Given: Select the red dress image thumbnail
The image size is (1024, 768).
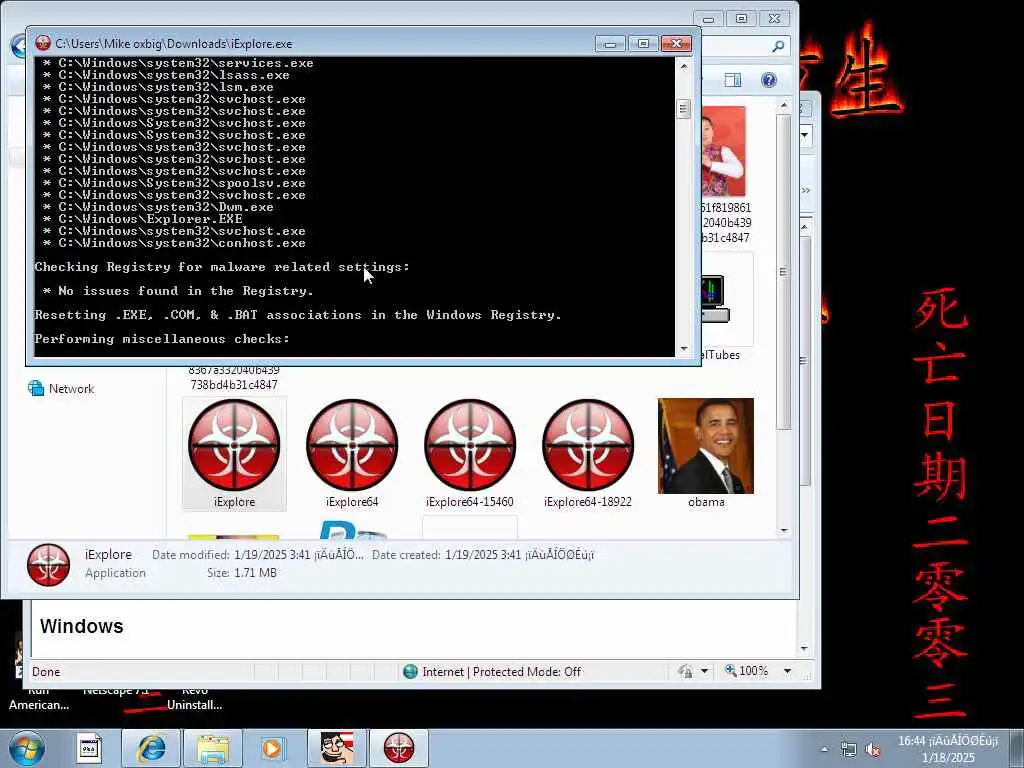Looking at the screenshot, I should 724,152.
